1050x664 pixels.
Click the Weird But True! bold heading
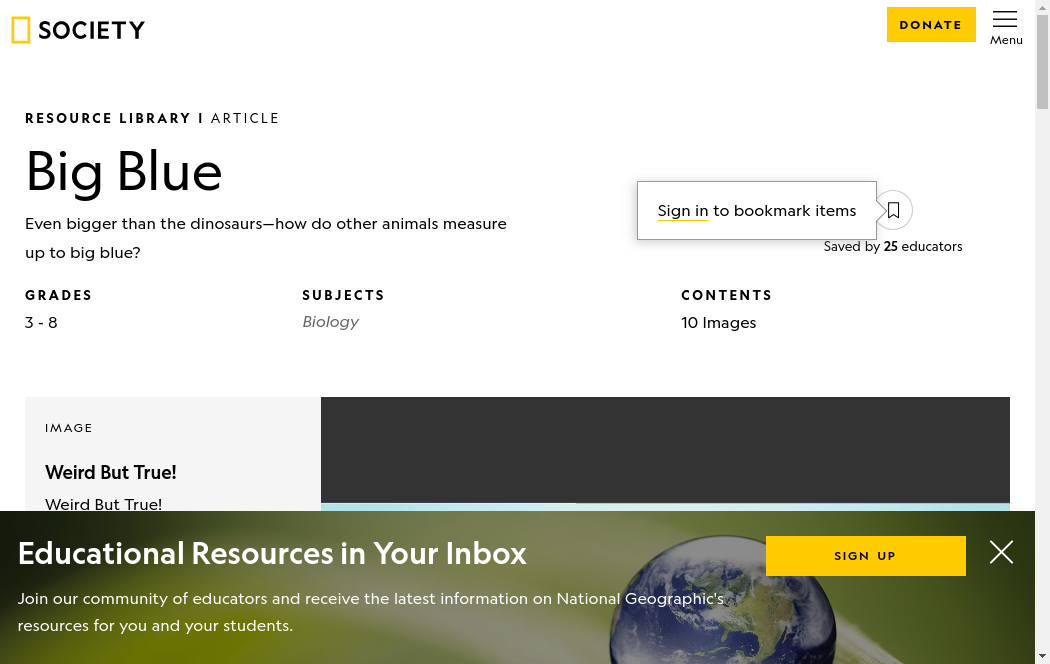(111, 472)
